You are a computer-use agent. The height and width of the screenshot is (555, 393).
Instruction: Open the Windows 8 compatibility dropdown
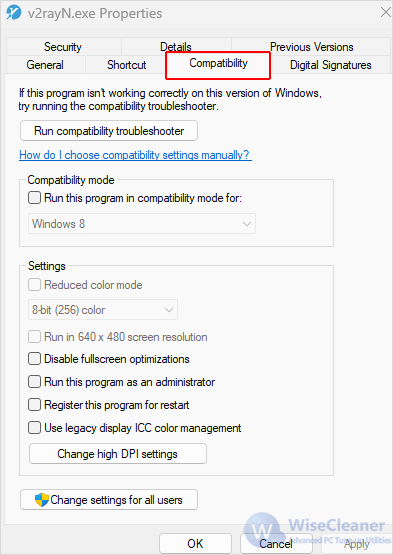142,224
